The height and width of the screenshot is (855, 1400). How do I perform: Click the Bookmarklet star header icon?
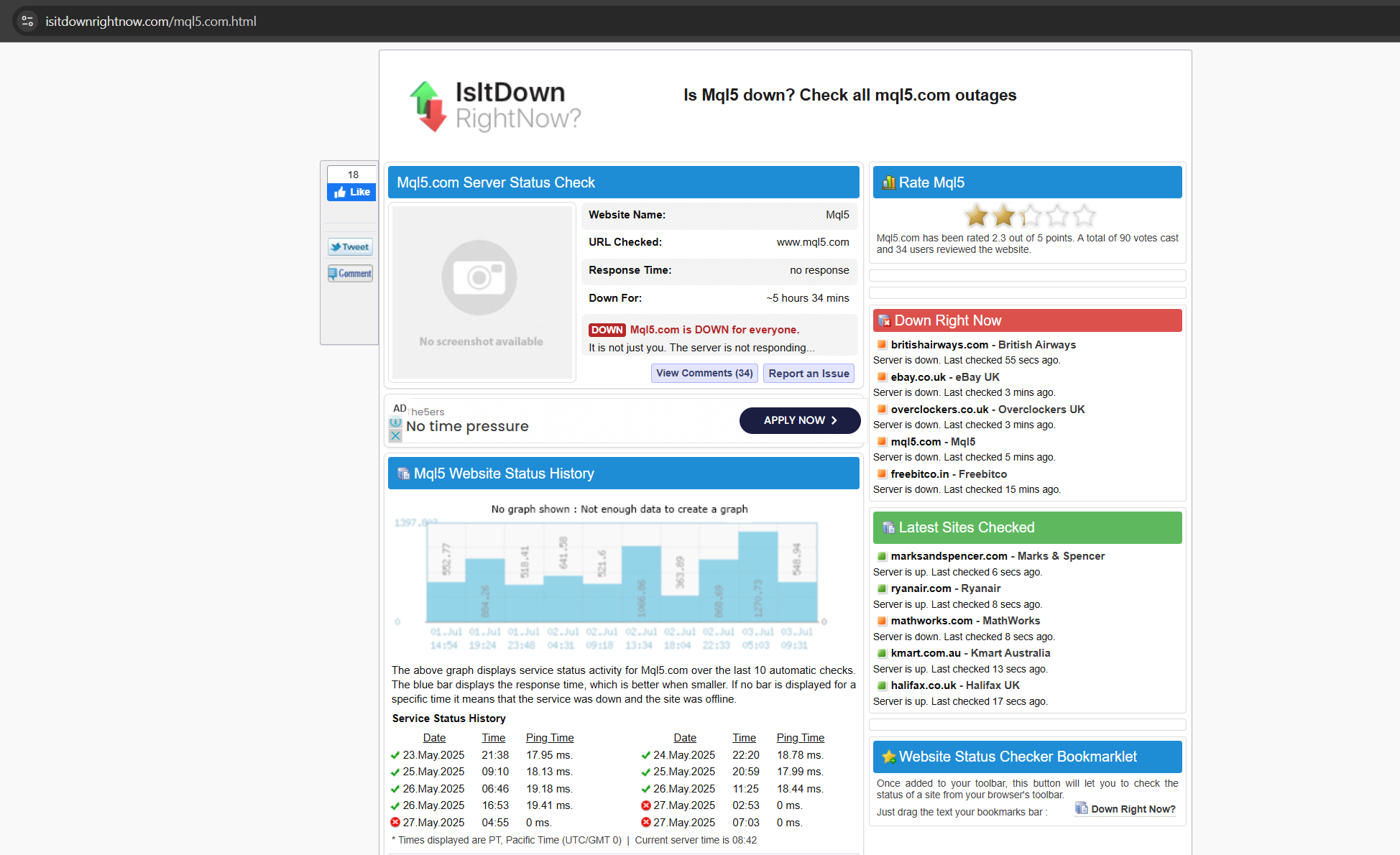tap(889, 757)
